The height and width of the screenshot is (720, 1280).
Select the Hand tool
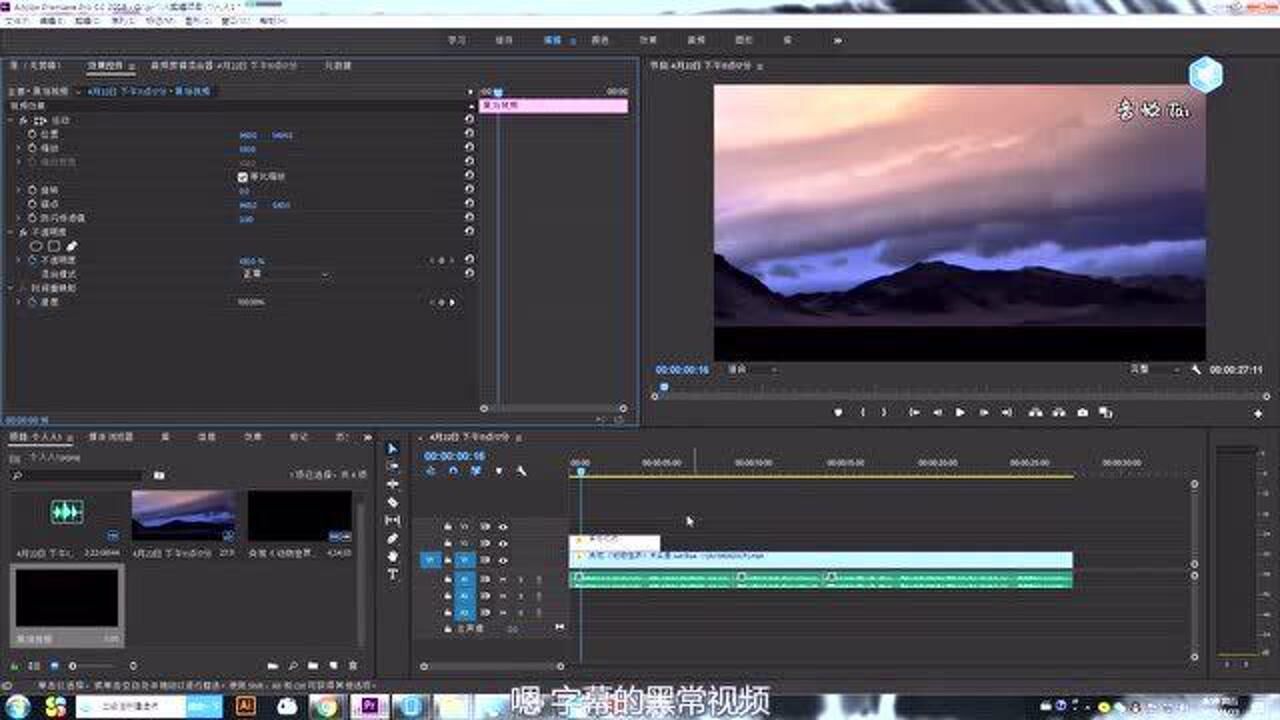click(392, 557)
